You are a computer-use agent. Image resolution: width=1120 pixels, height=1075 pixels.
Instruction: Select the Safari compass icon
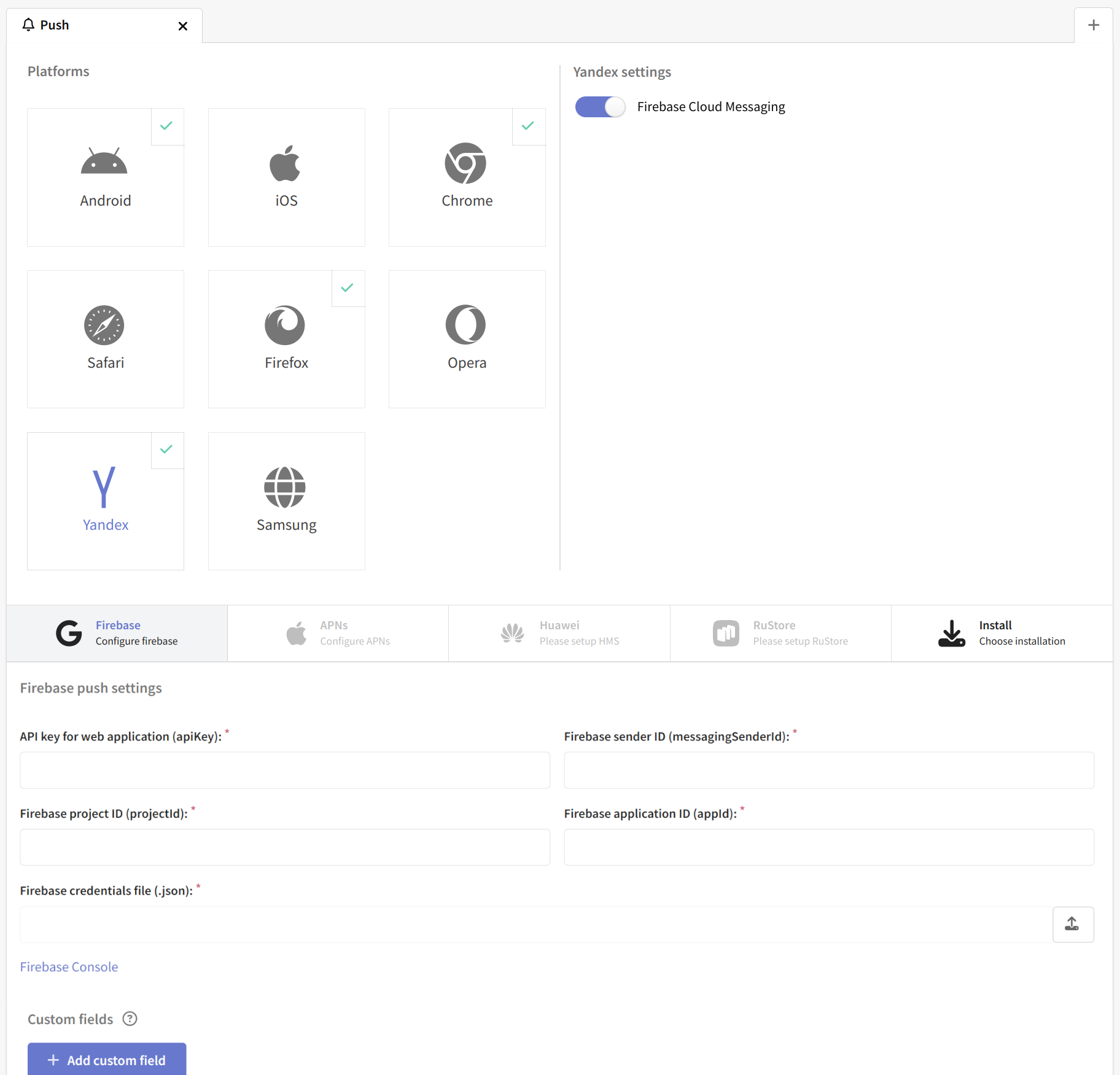point(104,325)
